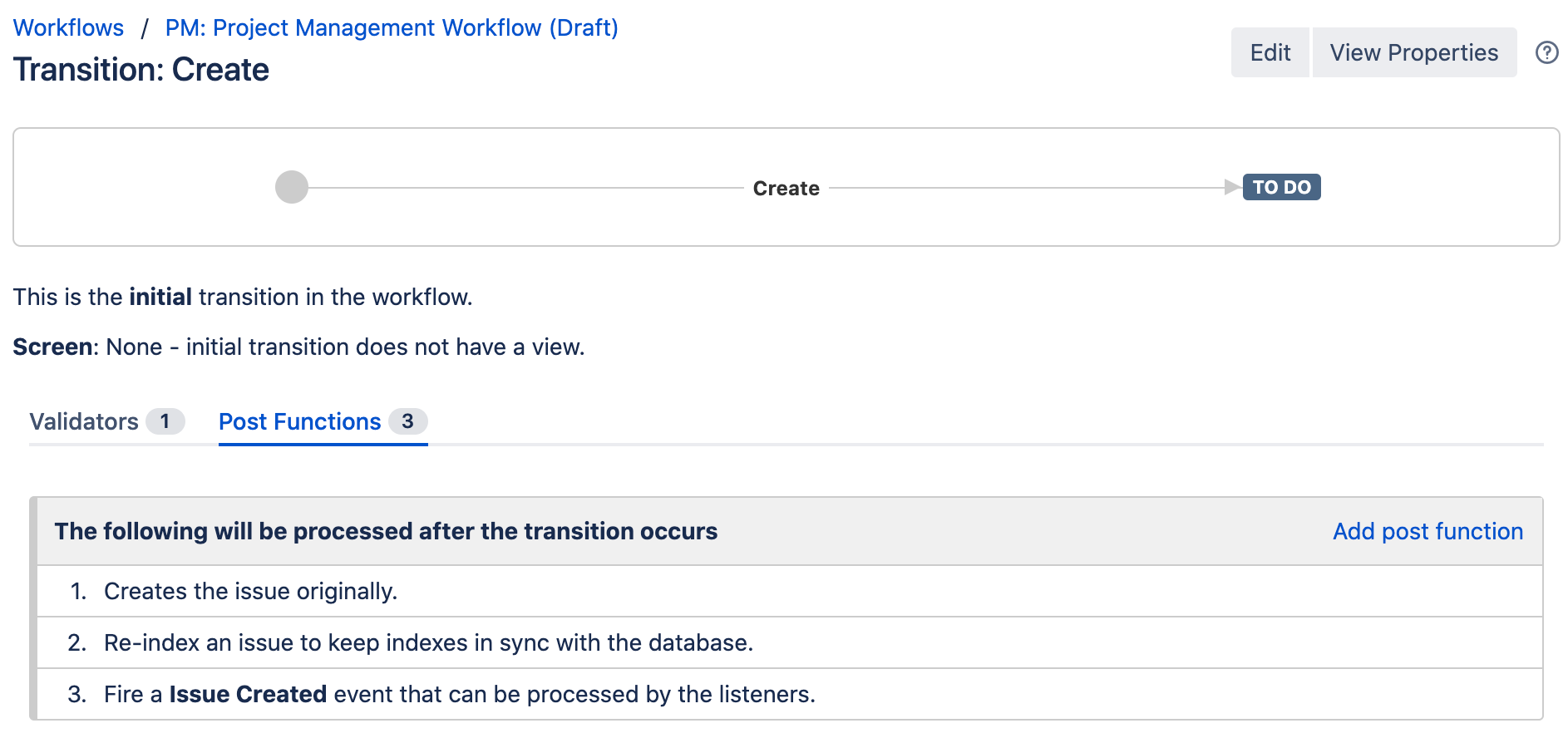Select the 'Creates the issue originally' row
This screenshot has width=1568, height=733.
[x=250, y=591]
